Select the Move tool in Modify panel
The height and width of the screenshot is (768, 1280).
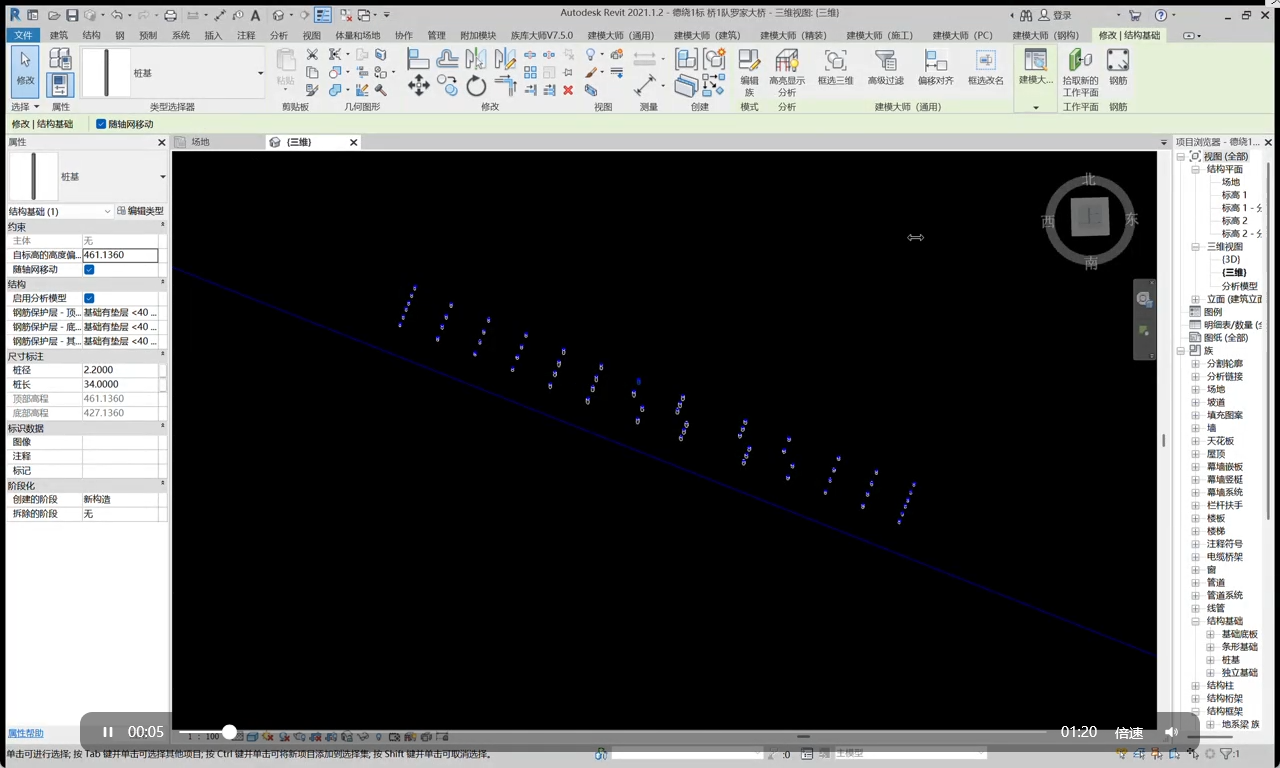419,86
